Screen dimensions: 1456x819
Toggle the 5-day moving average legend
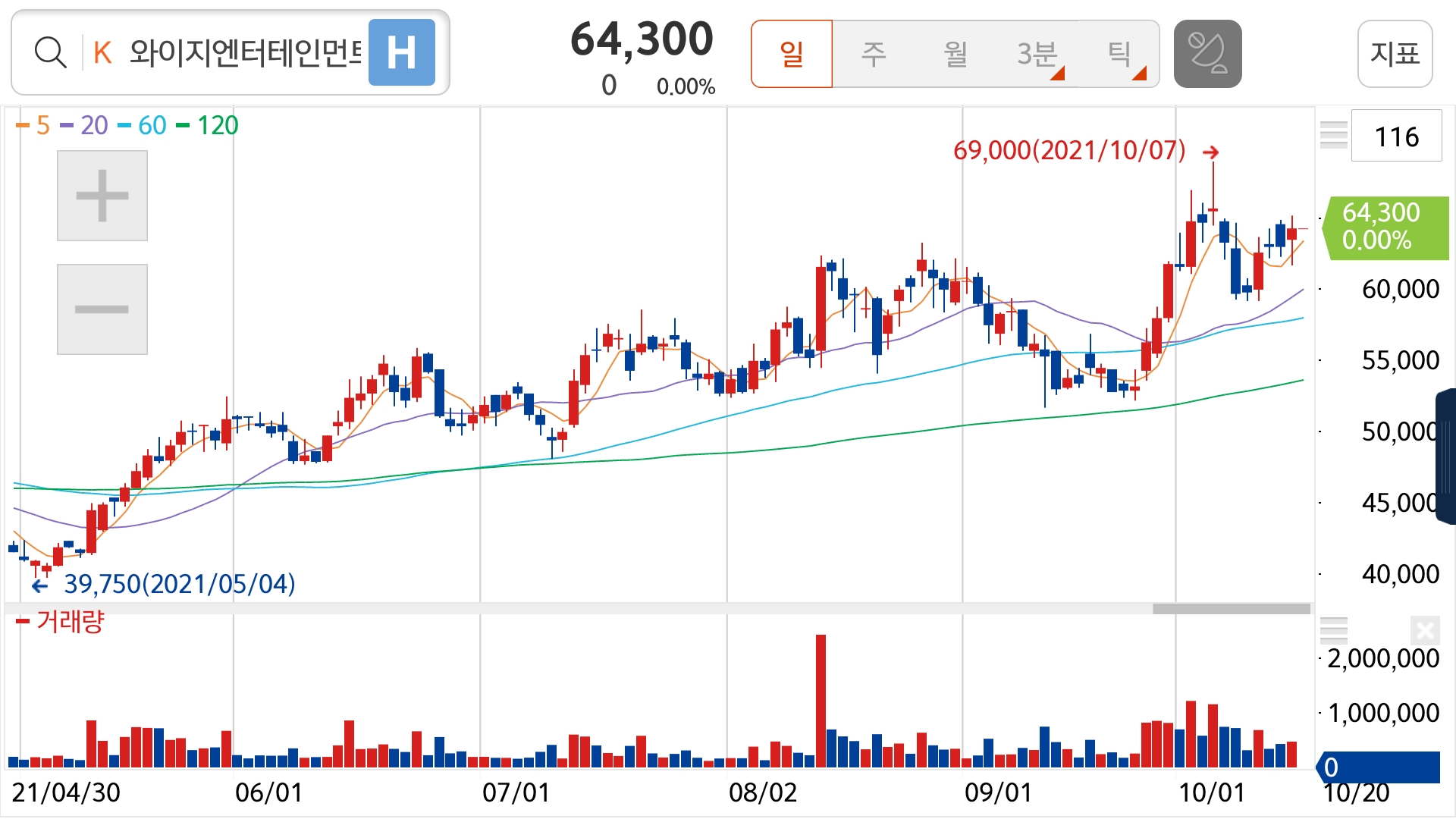[x=33, y=125]
